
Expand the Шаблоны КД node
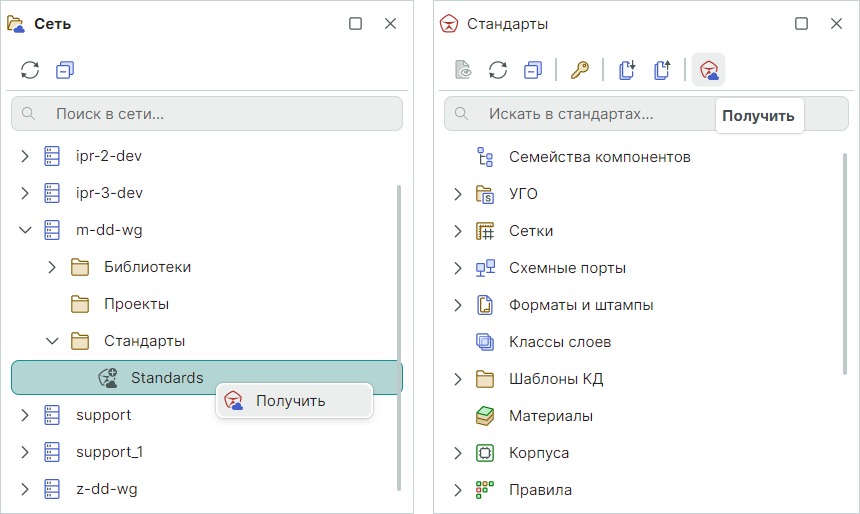point(458,379)
